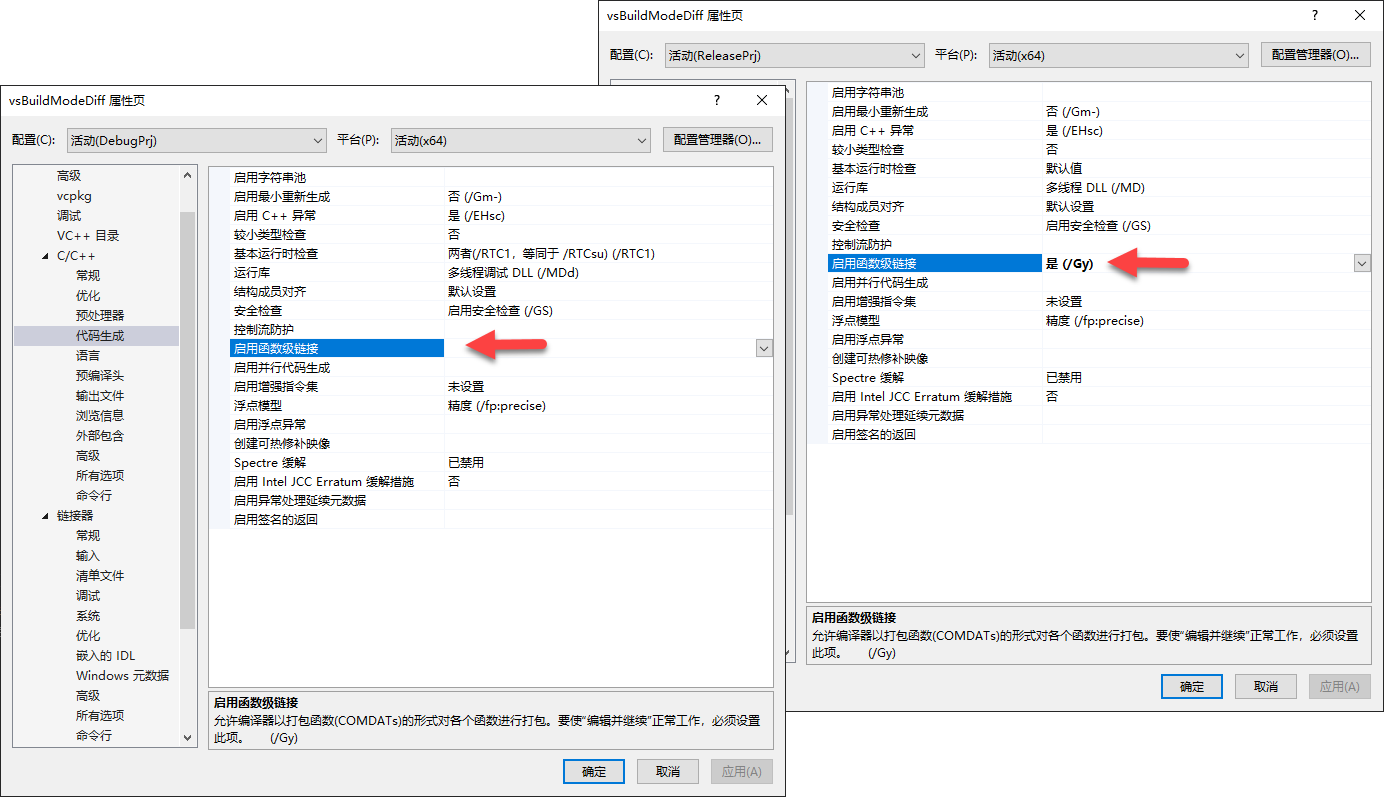Expand the 启用函数级链接 value dropdown in DebugPrj dialog
The width and height of the screenshot is (1384, 797).
tap(763, 348)
